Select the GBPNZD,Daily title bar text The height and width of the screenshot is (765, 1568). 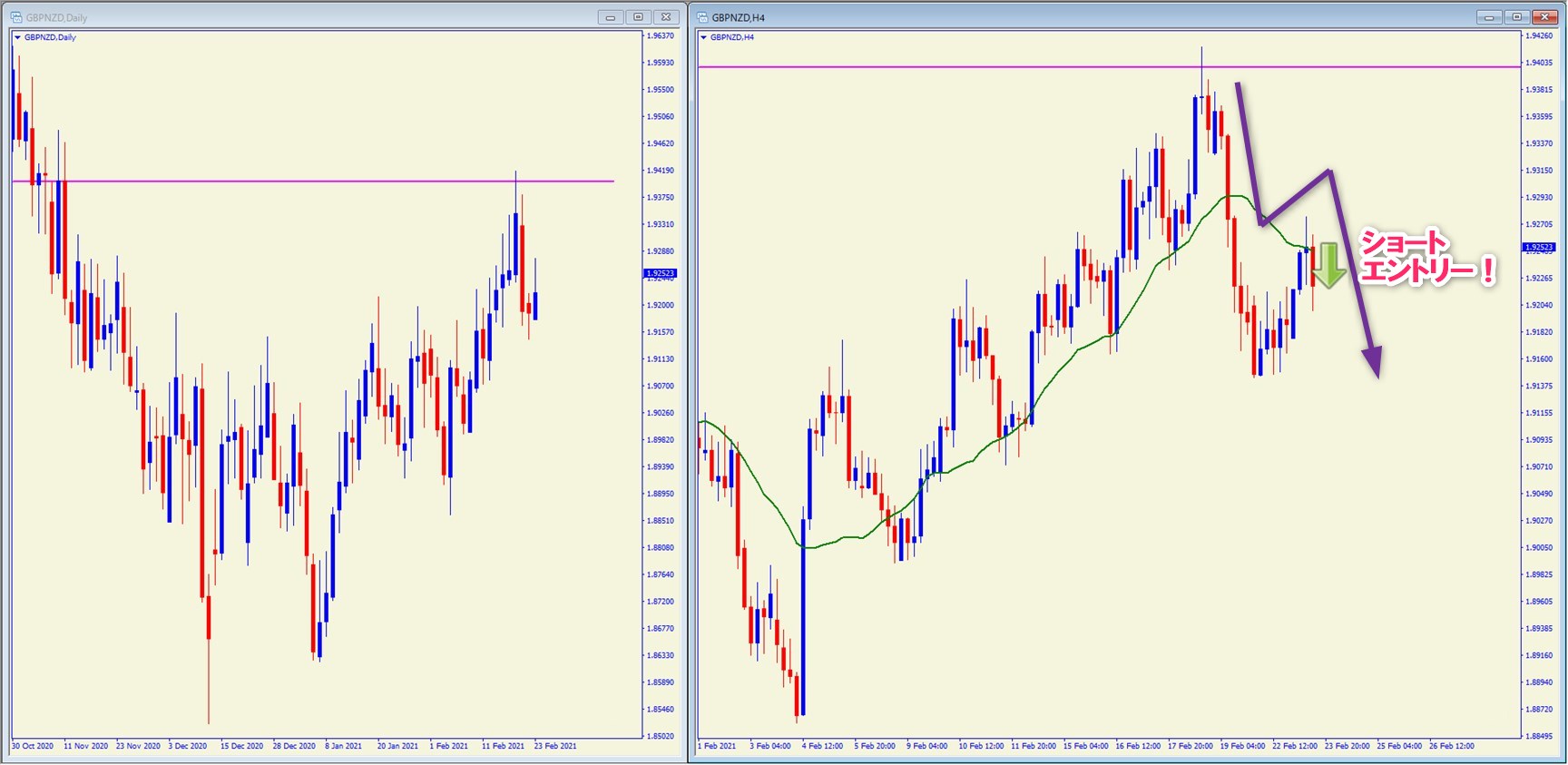[x=56, y=17]
